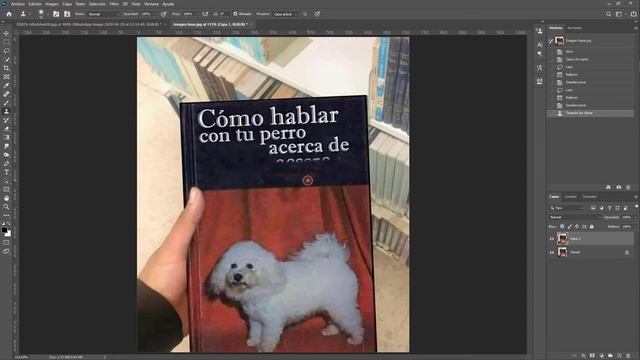Select the Hand tool
The image size is (640, 360).
pyautogui.click(x=6, y=198)
